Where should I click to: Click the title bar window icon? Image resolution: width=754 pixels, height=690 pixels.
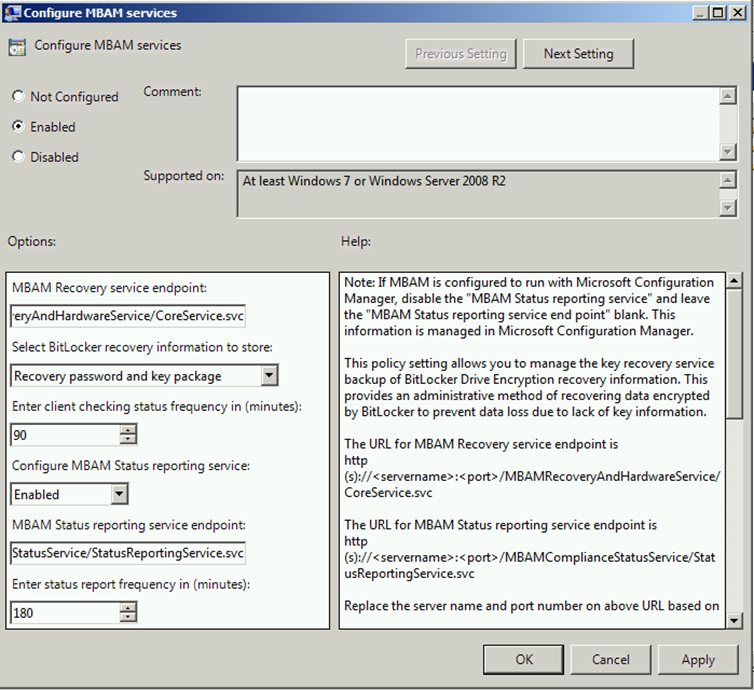click(x=13, y=13)
